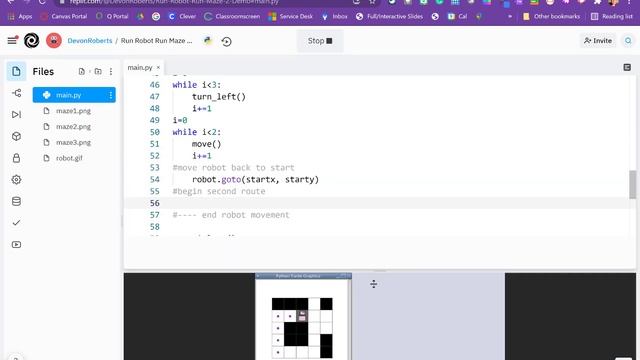Image resolution: width=640 pixels, height=360 pixels.
Task: Click the Replit logo icon
Action: [x=31, y=40]
